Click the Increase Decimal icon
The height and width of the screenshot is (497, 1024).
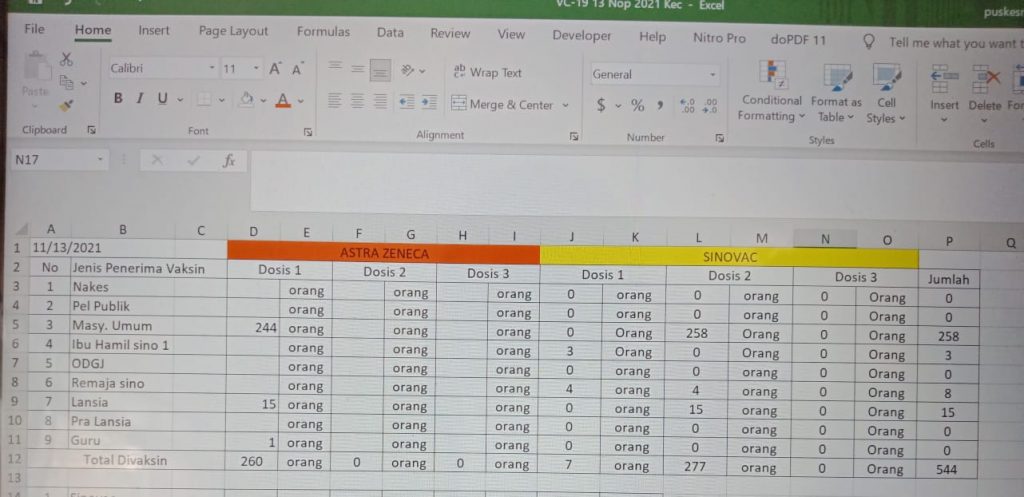coord(687,105)
